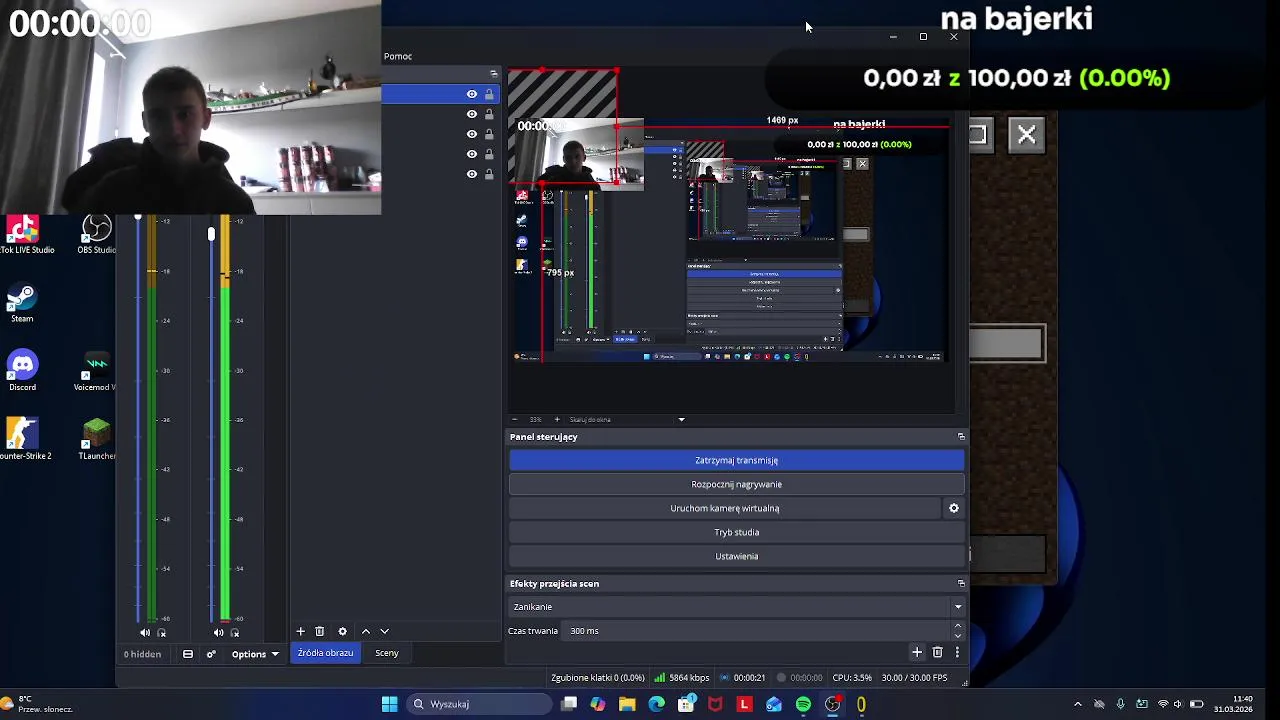Viewport: 1280px width, 720px height.
Task: Toggle visibility of the second source row
Action: (472, 114)
